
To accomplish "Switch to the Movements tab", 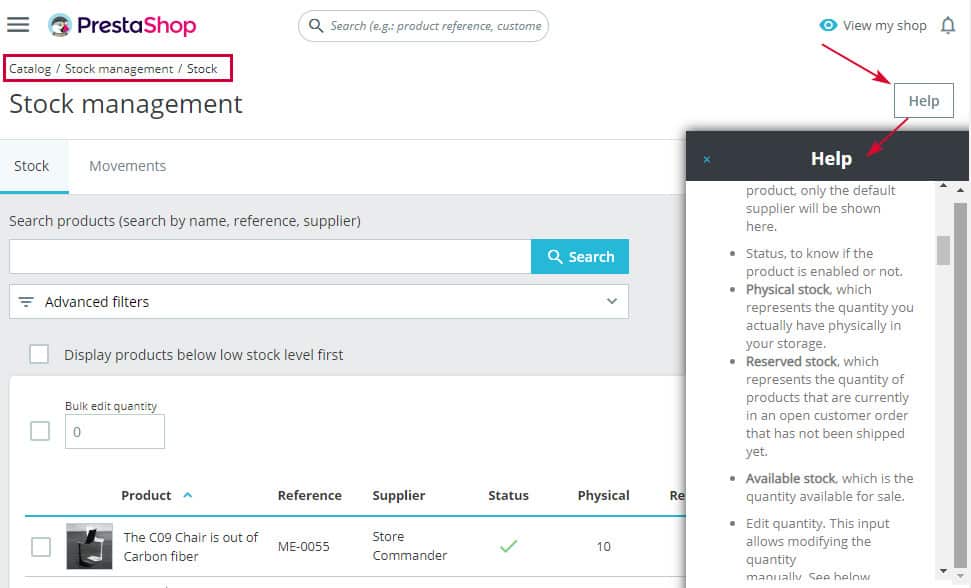I will click(x=127, y=166).
